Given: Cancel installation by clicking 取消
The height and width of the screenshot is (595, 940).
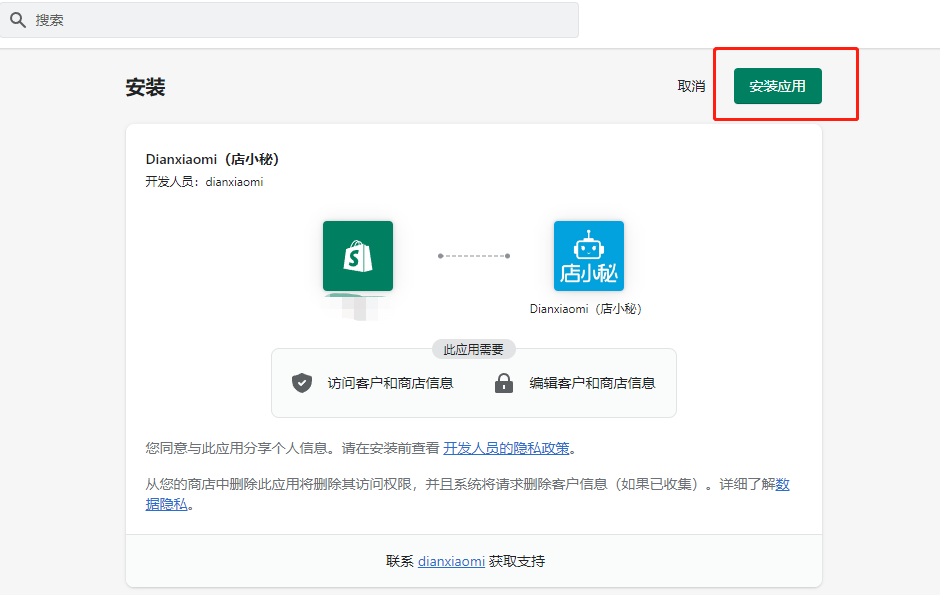Looking at the screenshot, I should coord(691,86).
